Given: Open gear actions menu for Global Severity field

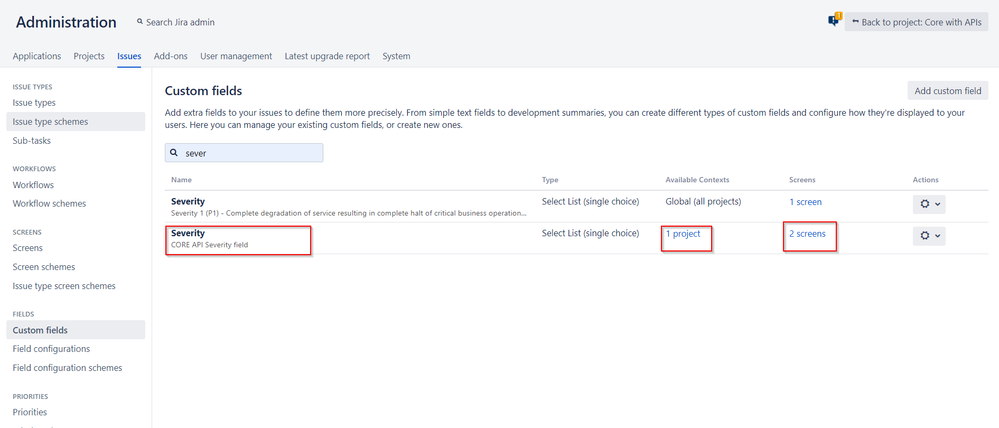Looking at the screenshot, I should coord(928,204).
